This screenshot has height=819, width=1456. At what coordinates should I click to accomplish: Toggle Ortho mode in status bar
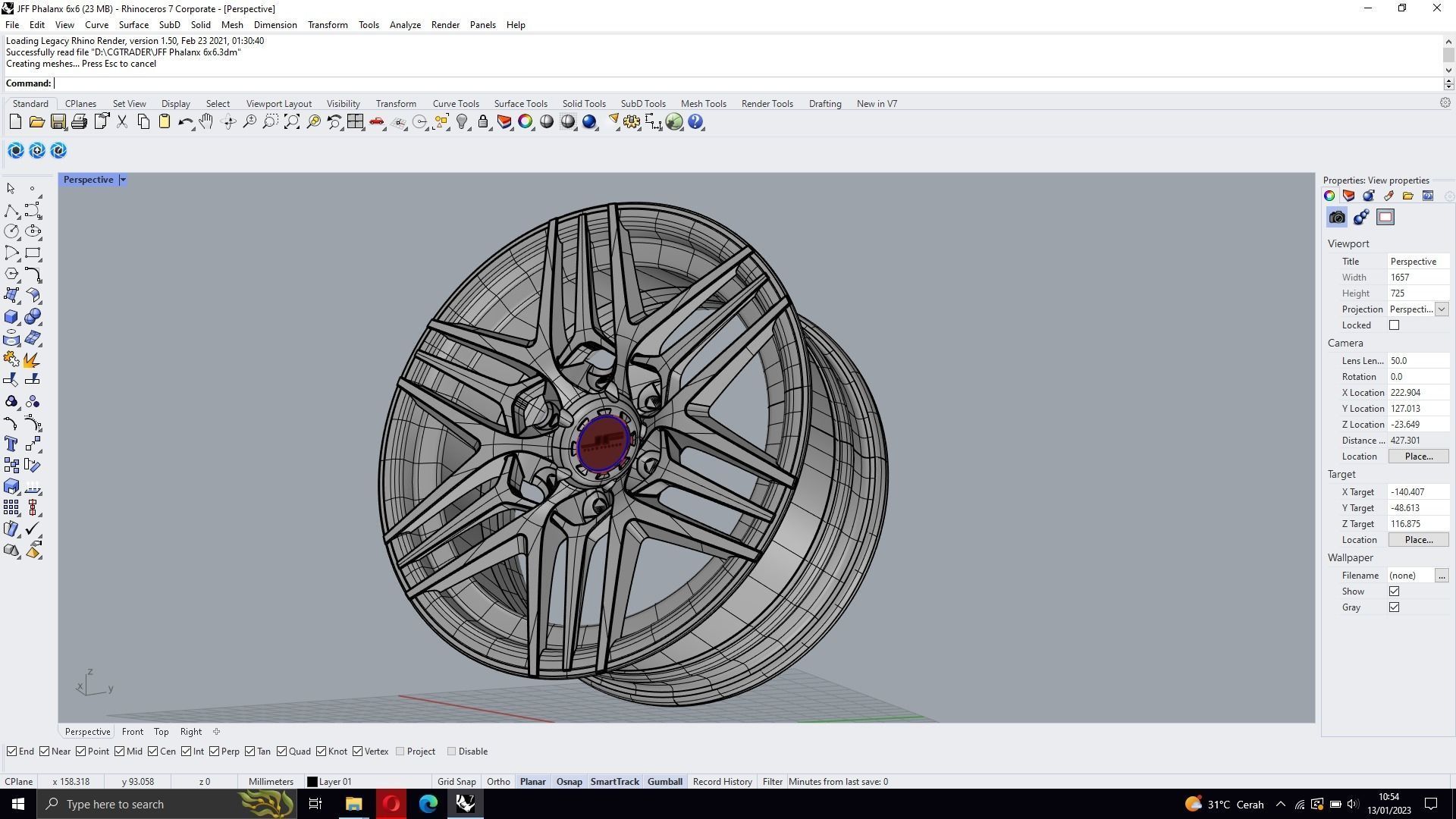tap(498, 782)
